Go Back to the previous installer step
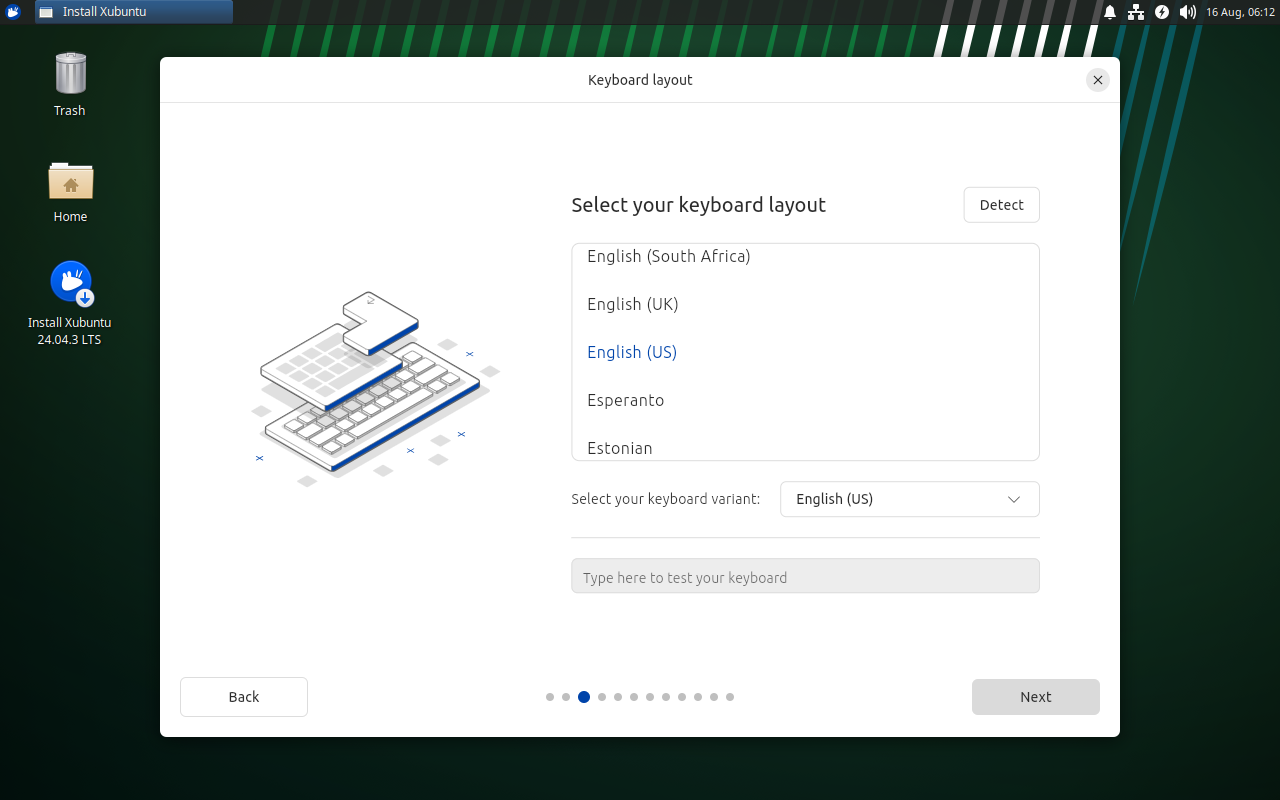Viewport: 1280px width, 800px height. tap(244, 697)
